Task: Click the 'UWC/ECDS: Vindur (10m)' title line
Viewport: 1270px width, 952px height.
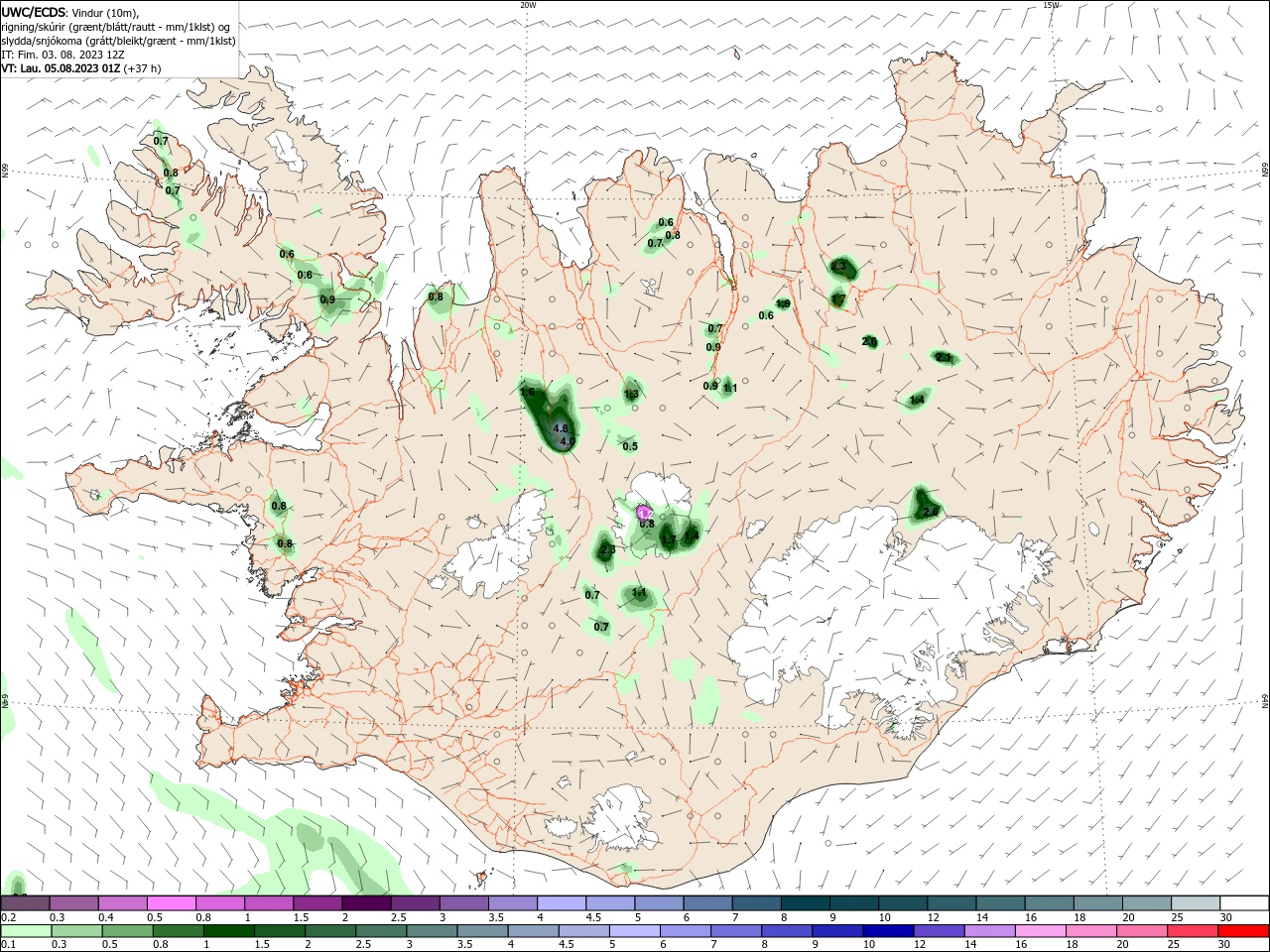Action: click(70, 12)
